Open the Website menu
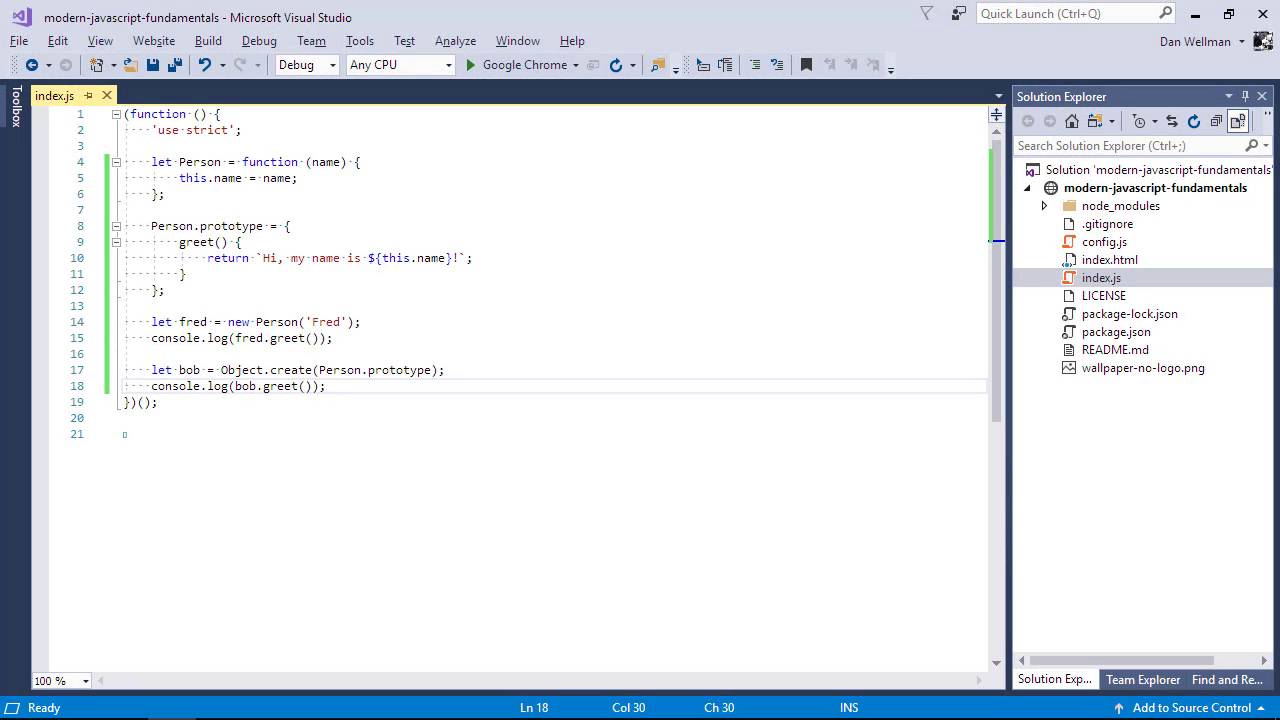The image size is (1280, 720). click(154, 41)
